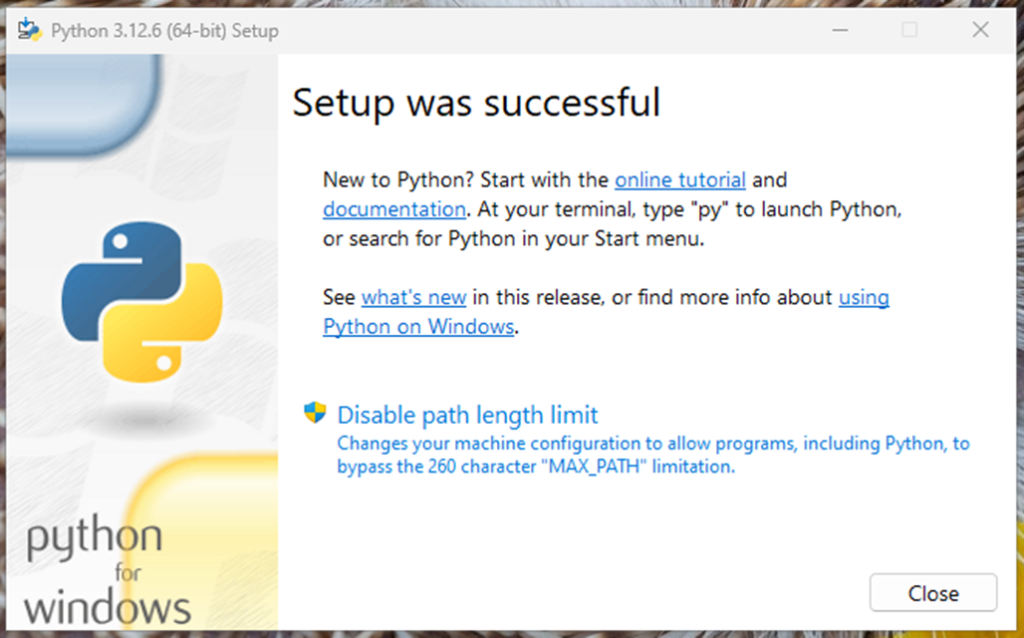The height and width of the screenshot is (638, 1024).
Task: Close the setup window with X
Action: click(x=980, y=30)
